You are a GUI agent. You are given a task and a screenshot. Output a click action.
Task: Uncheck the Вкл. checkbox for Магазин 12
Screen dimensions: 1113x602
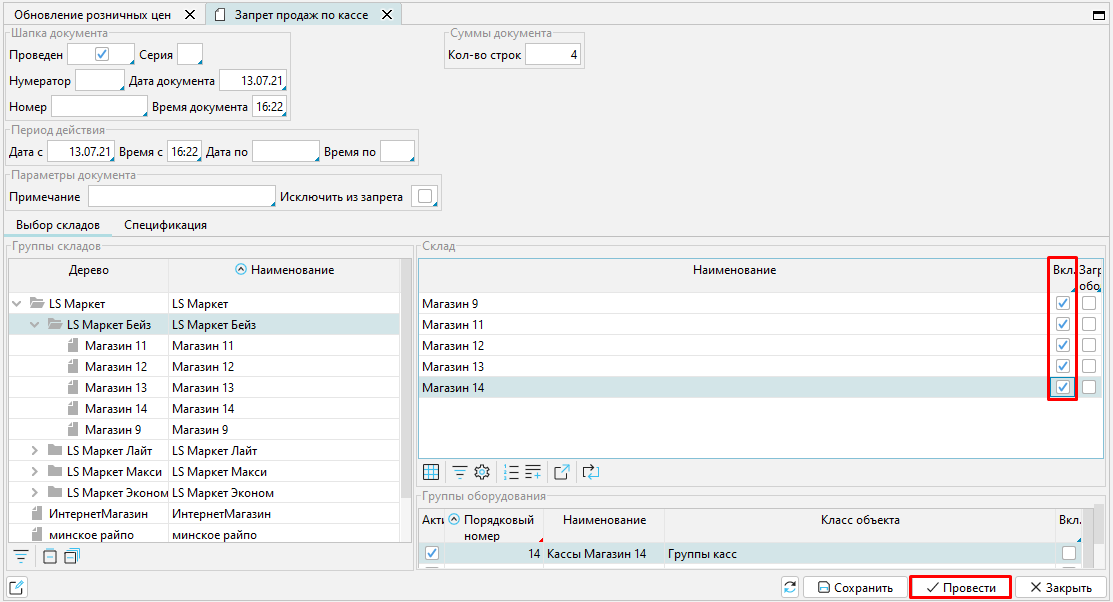tap(1063, 345)
